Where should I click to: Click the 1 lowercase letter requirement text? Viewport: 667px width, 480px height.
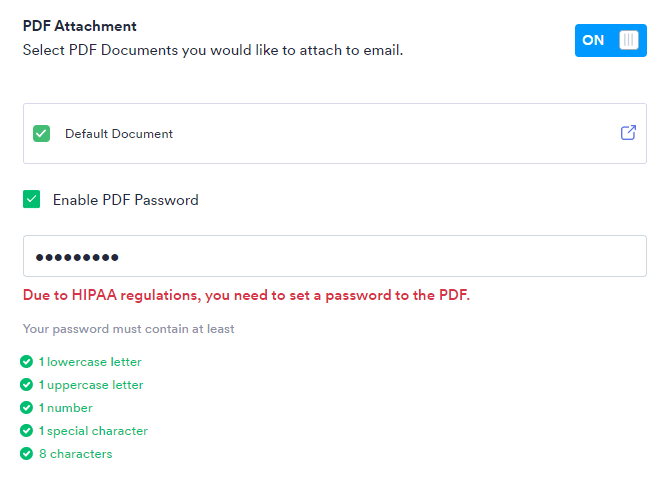point(90,362)
